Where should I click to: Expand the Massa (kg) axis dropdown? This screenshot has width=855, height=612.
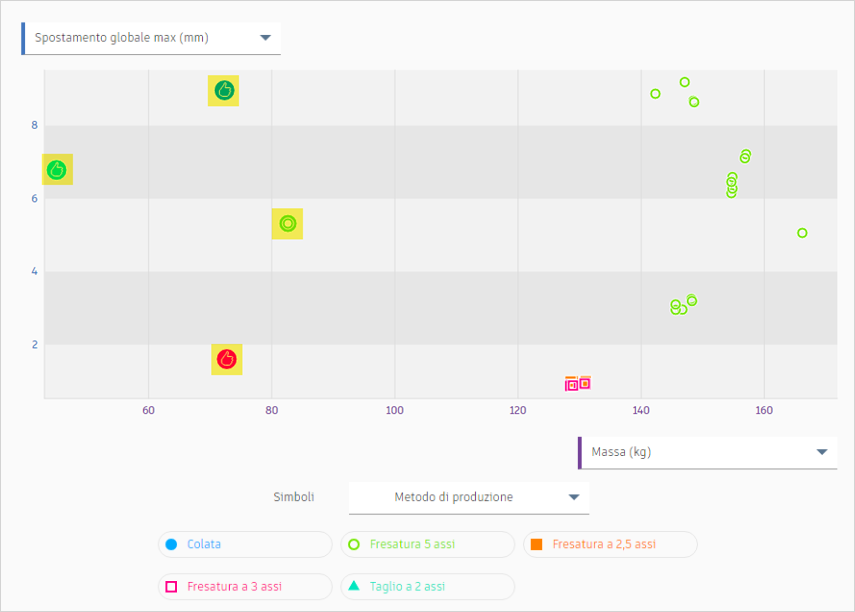707,451
